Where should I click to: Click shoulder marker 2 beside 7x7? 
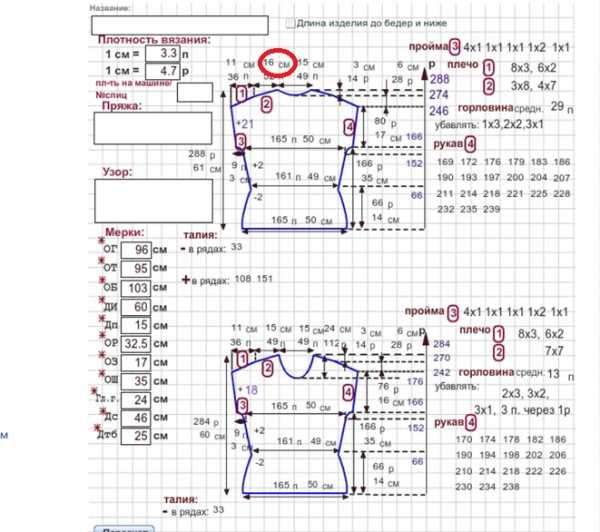click(498, 352)
